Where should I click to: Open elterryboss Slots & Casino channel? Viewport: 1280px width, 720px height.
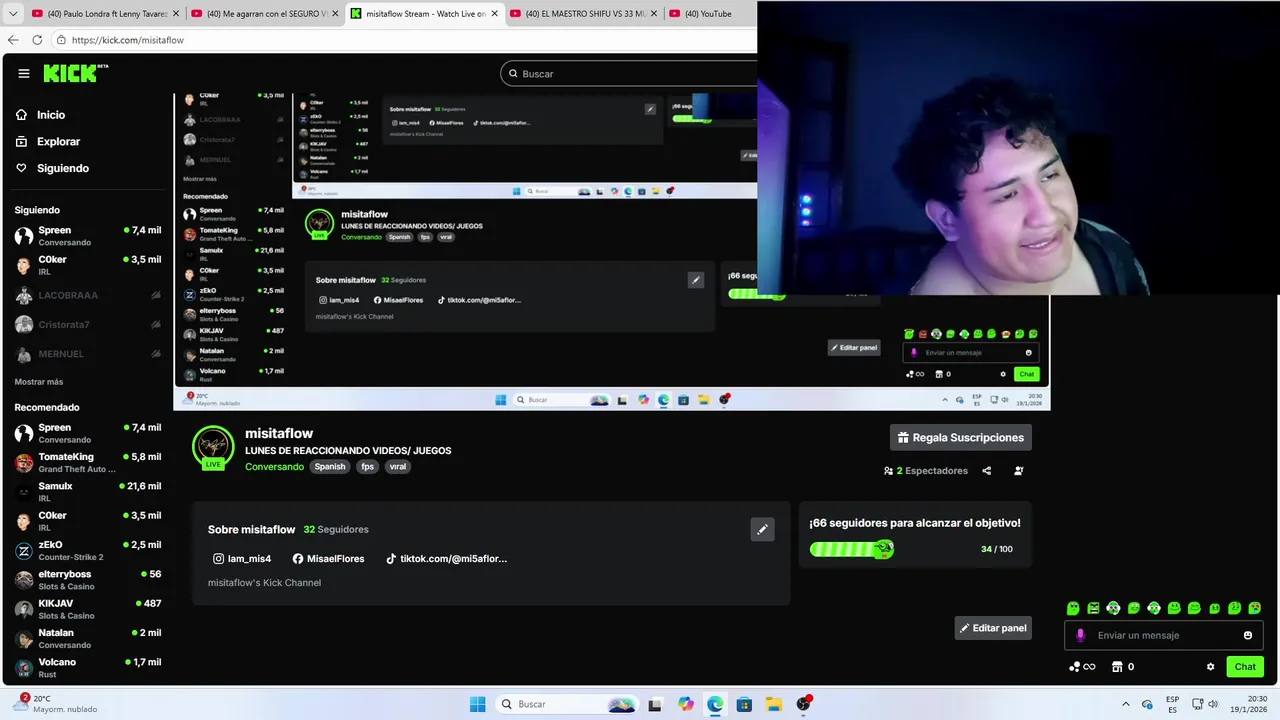coord(88,579)
